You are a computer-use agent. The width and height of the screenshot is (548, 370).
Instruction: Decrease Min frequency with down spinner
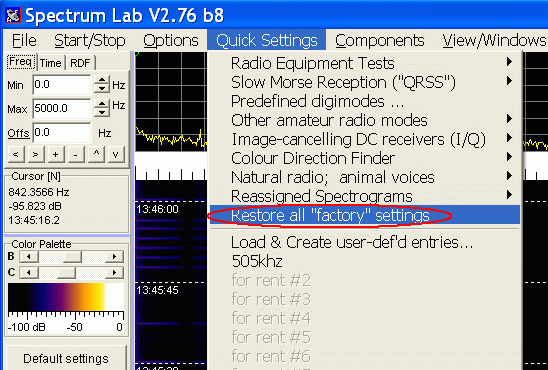[x=102, y=89]
